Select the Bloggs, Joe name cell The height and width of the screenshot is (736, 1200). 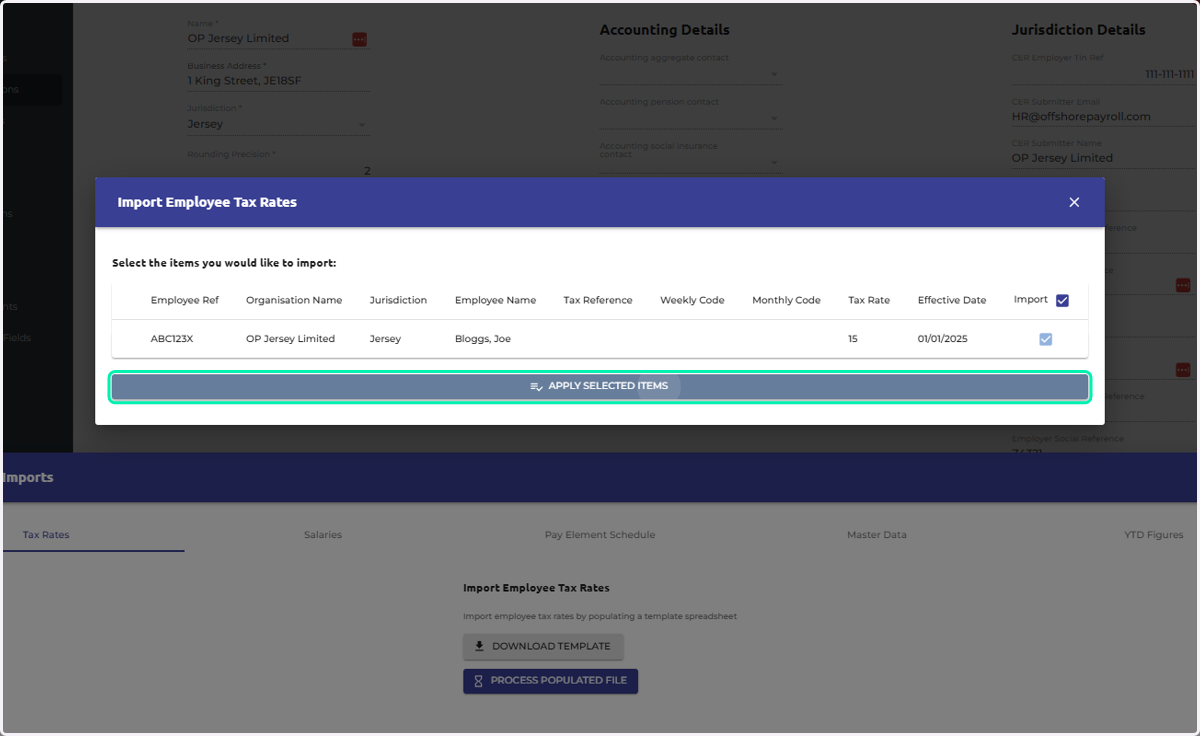pos(483,339)
